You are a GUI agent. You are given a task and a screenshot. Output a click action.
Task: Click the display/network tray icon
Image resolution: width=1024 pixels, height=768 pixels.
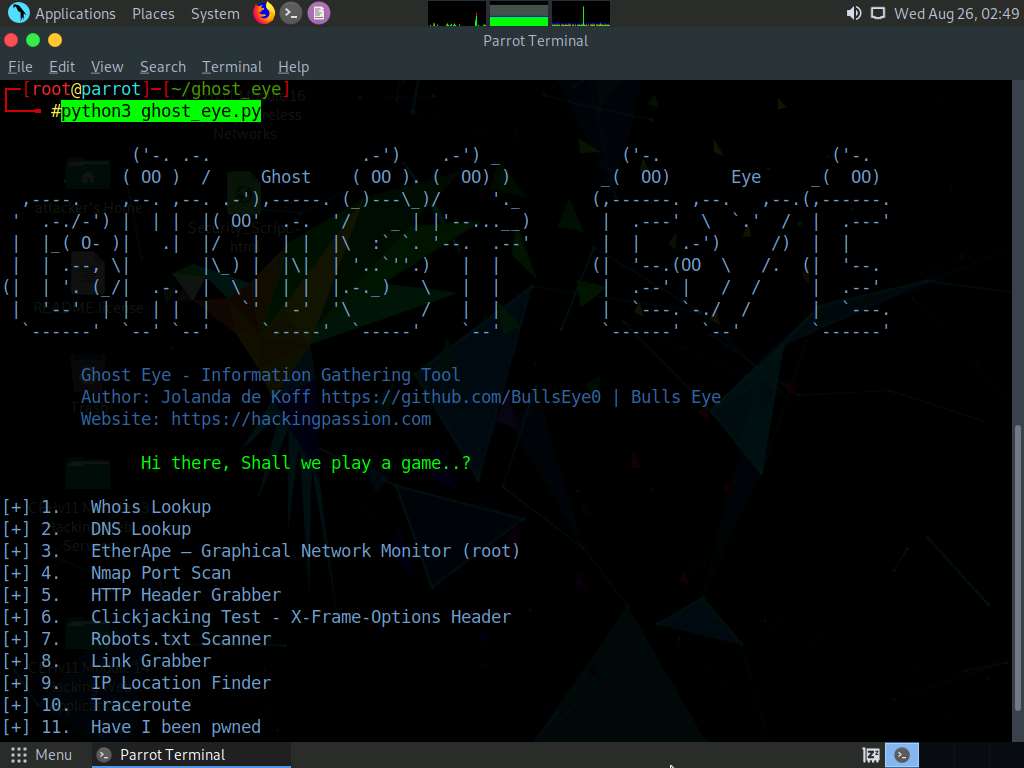click(x=878, y=13)
